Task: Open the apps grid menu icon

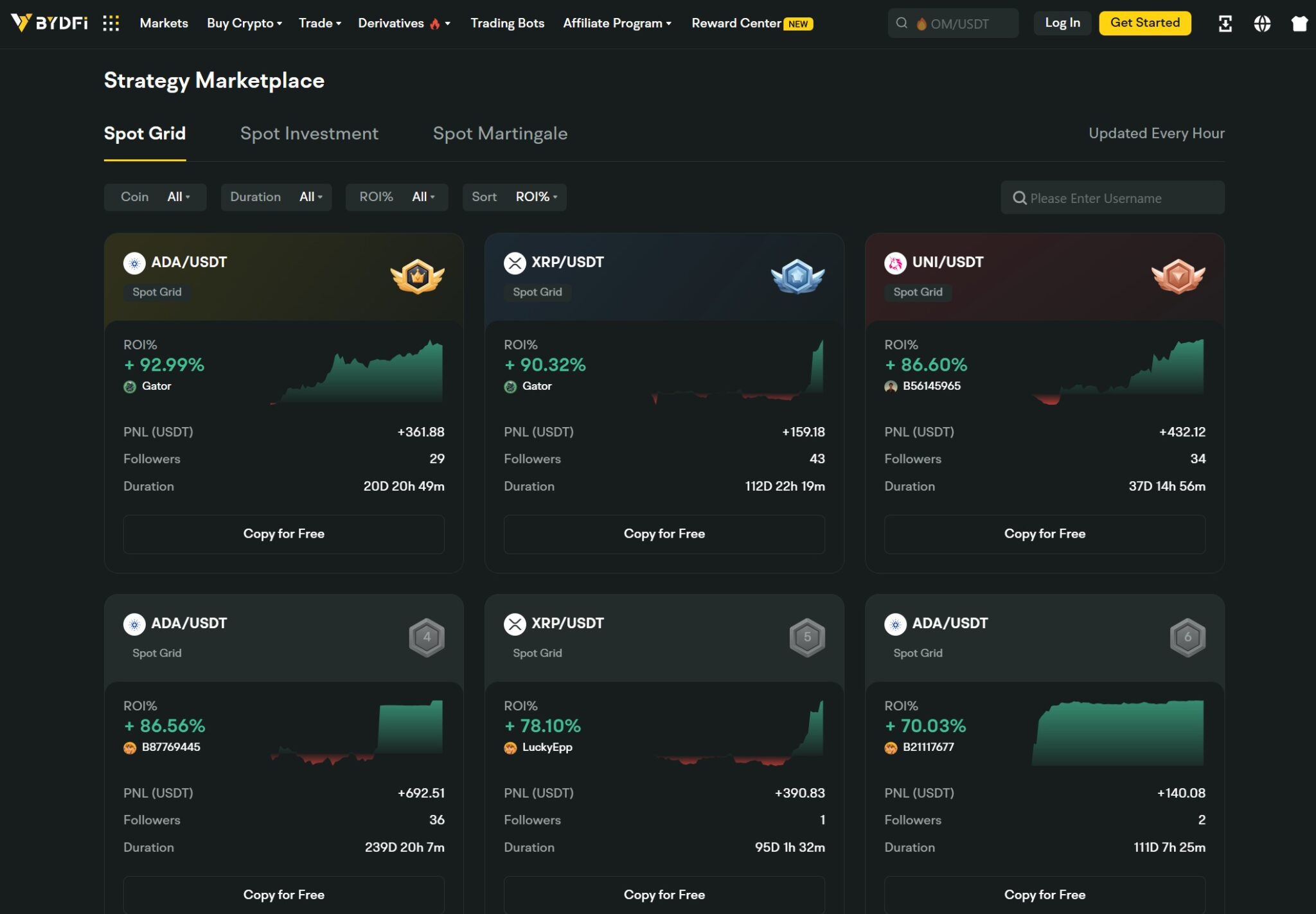Action: point(111,24)
